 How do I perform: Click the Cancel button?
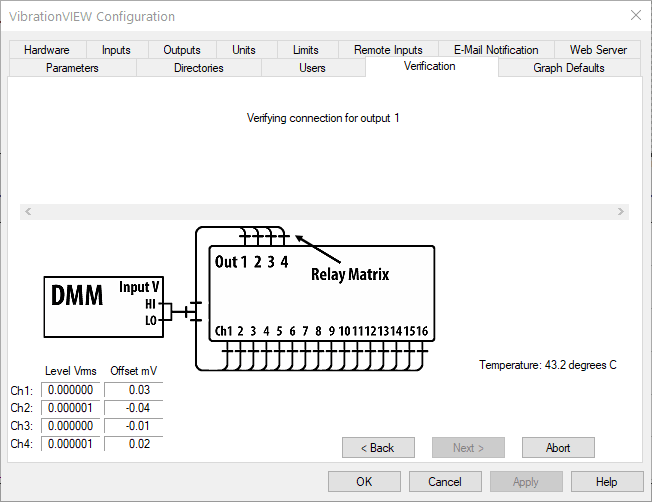(445, 482)
